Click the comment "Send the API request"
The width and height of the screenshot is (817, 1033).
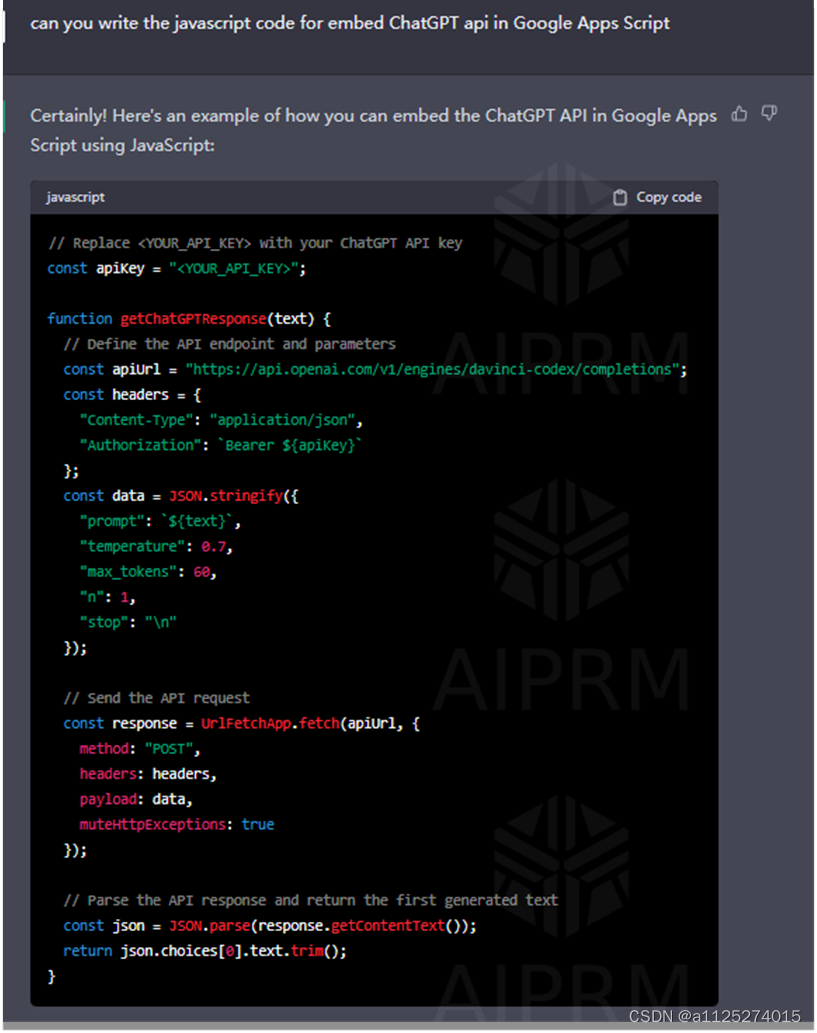coord(157,698)
